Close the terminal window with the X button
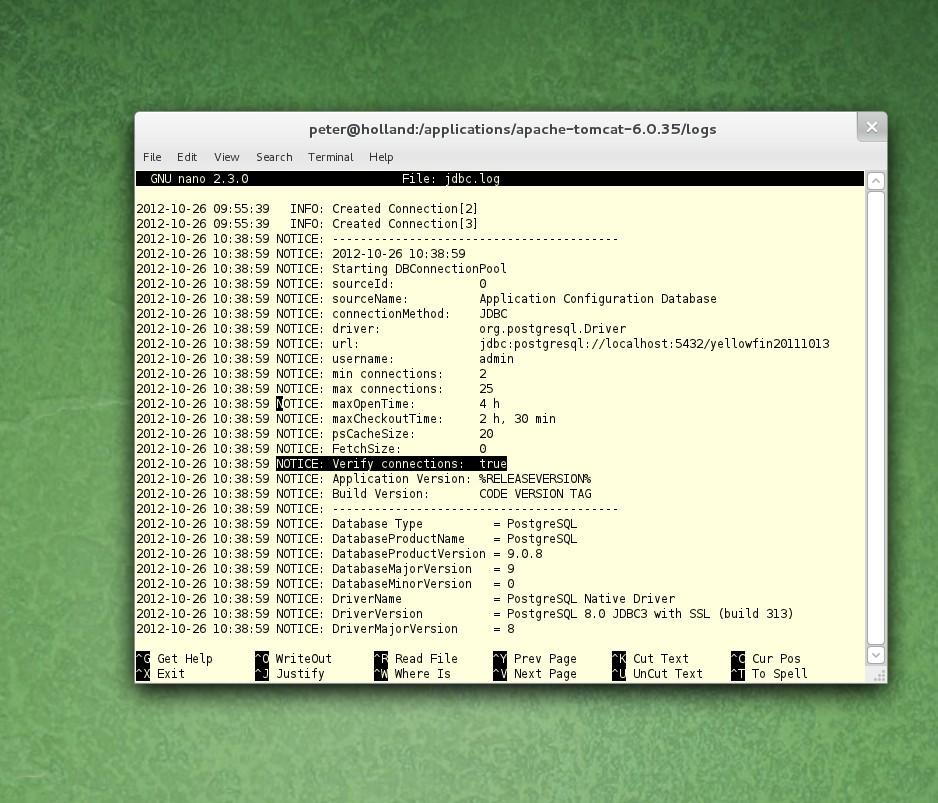The height and width of the screenshot is (803, 938). point(871,127)
